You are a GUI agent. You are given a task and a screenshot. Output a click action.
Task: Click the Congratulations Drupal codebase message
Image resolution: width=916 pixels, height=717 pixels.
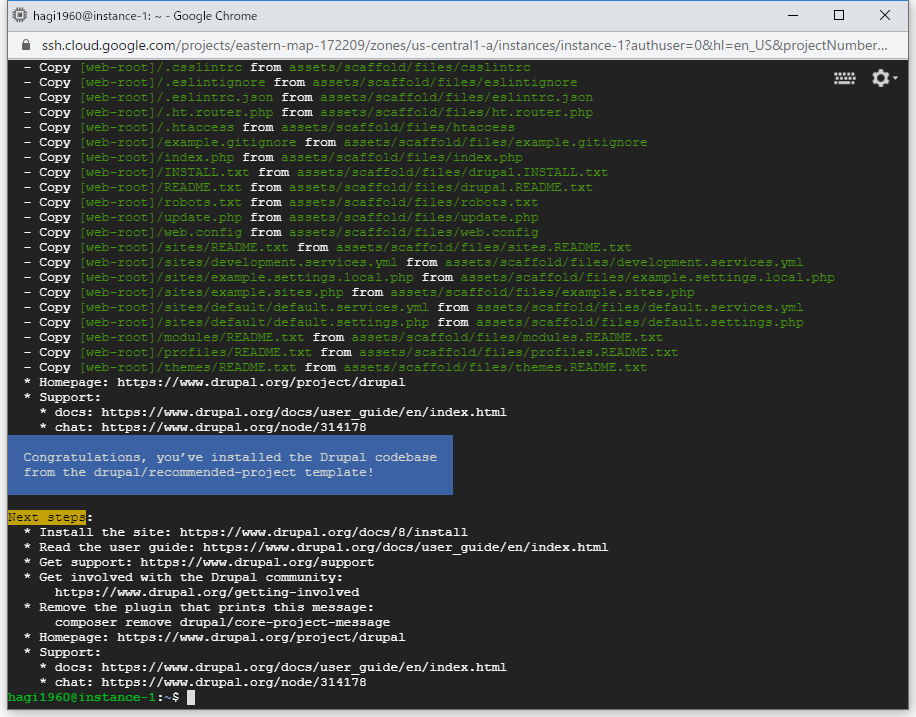[230, 465]
